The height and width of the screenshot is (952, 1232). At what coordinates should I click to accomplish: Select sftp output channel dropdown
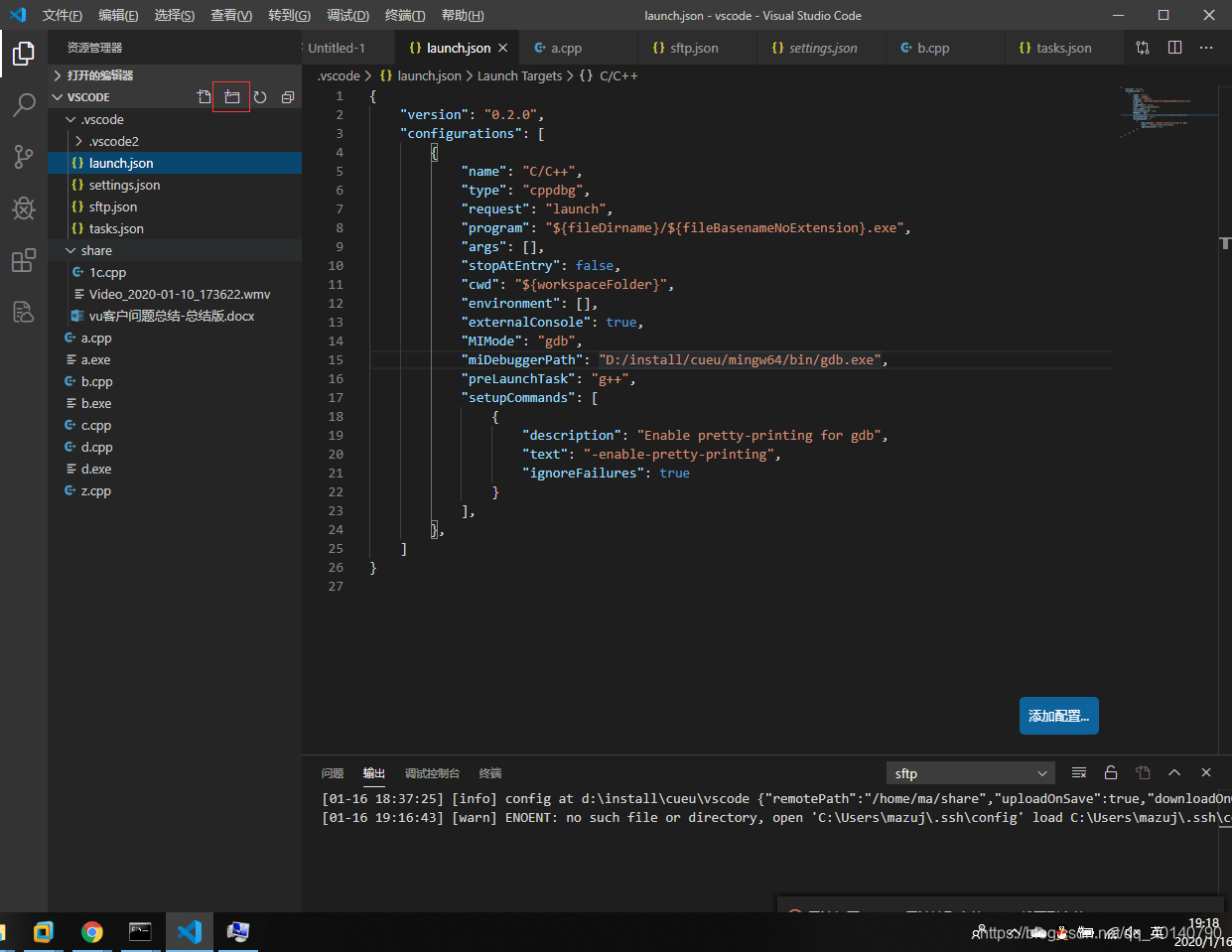(969, 773)
